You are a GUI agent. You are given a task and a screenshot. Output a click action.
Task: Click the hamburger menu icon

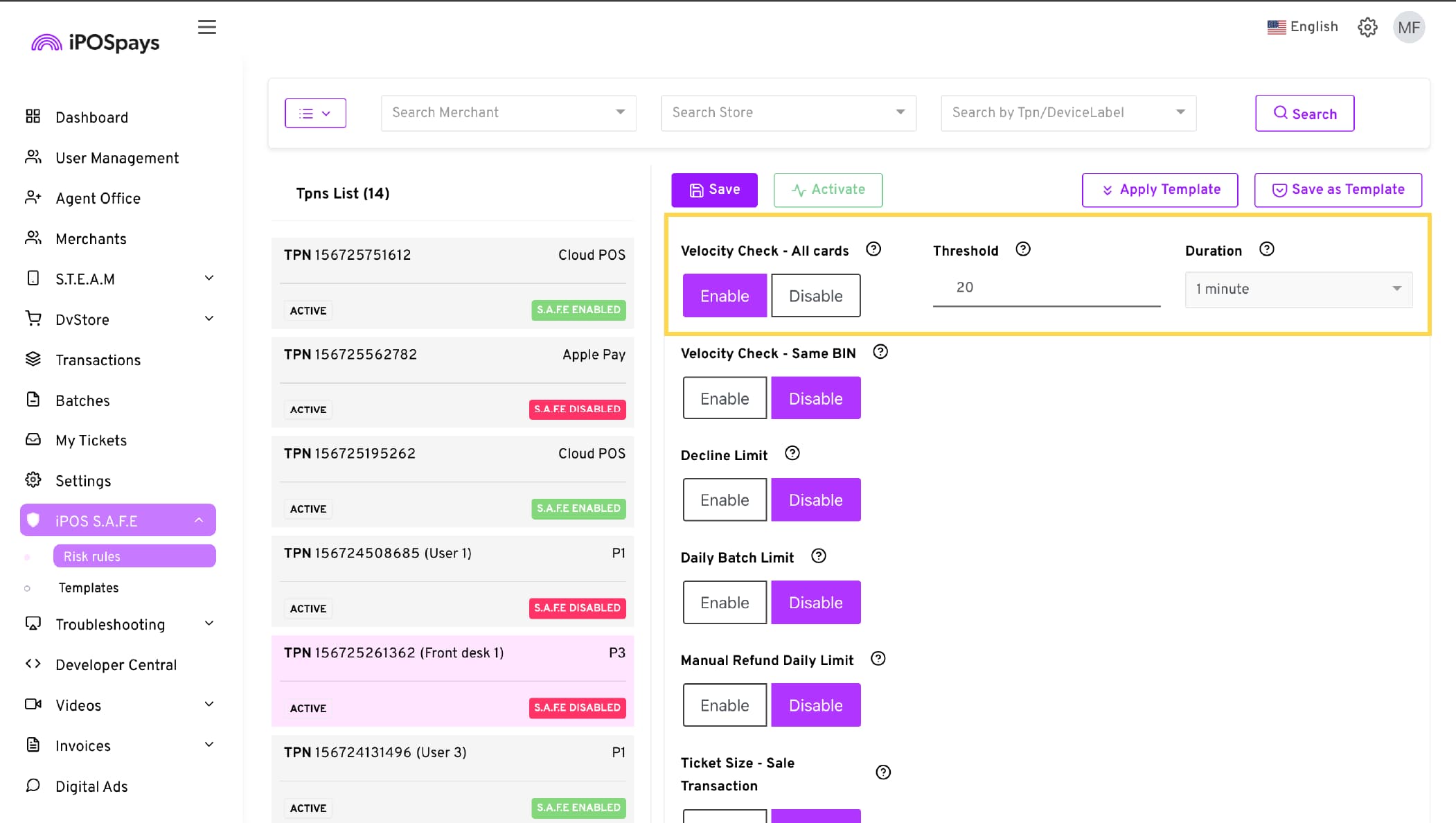pyautogui.click(x=206, y=27)
